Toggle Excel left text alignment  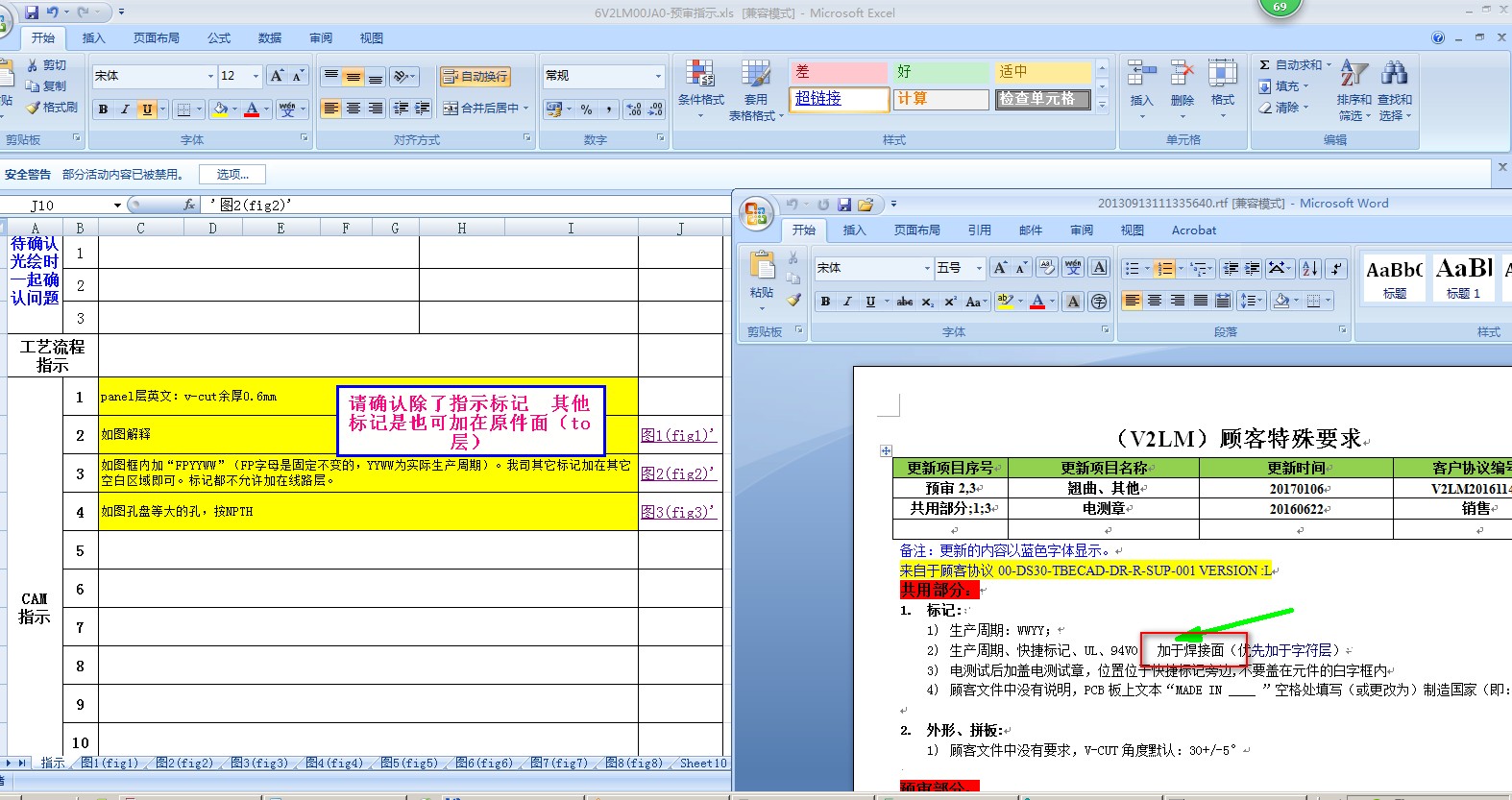click(330, 109)
